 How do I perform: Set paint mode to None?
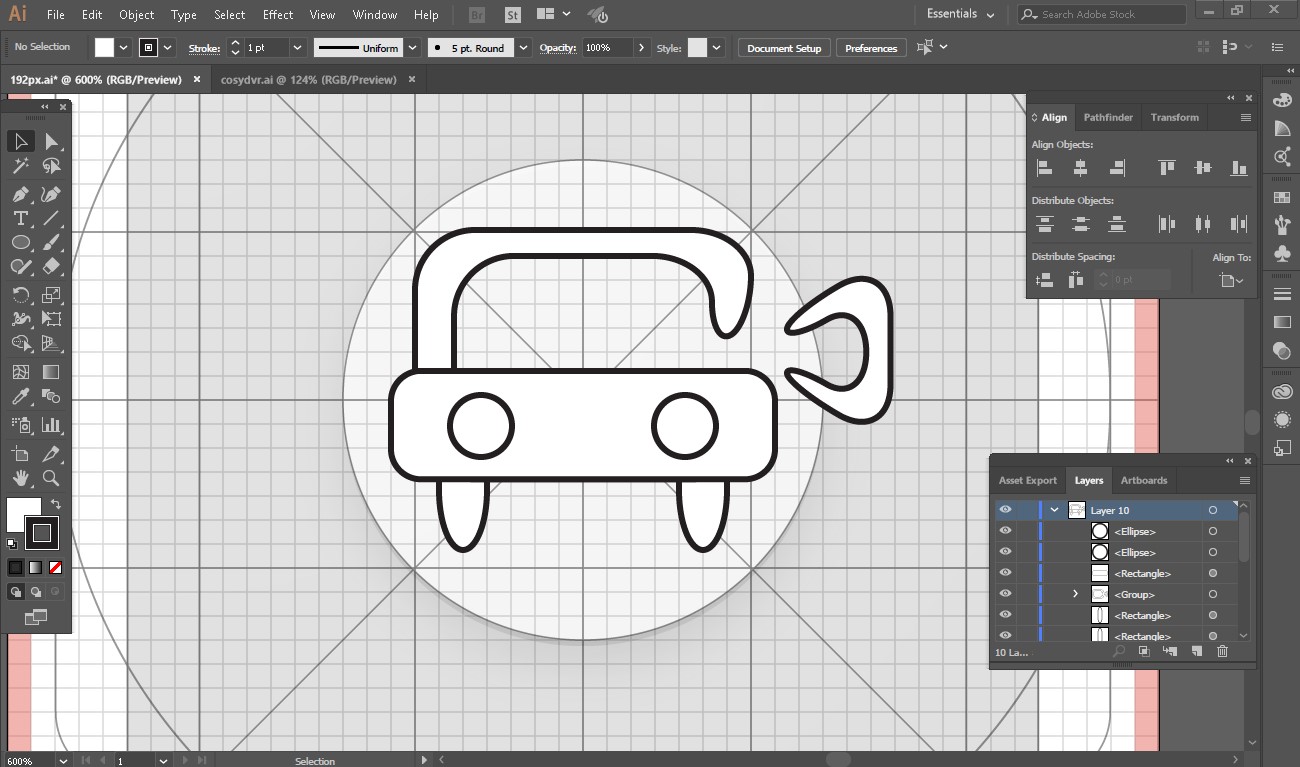56,567
